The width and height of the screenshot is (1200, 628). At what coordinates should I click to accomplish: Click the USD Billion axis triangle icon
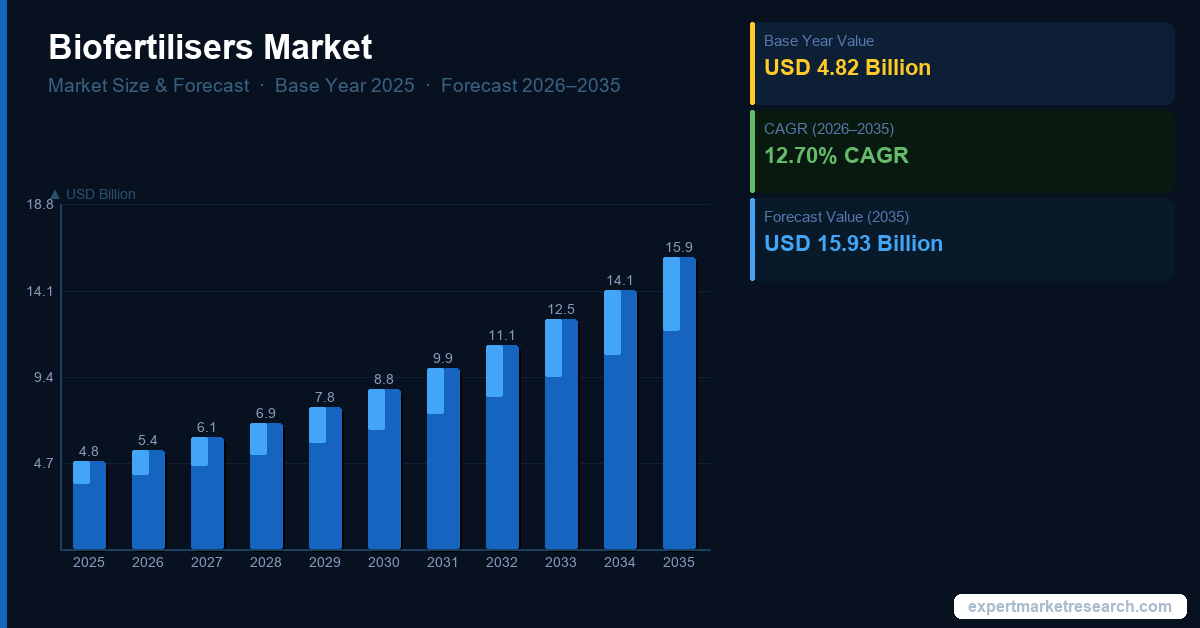(55, 194)
